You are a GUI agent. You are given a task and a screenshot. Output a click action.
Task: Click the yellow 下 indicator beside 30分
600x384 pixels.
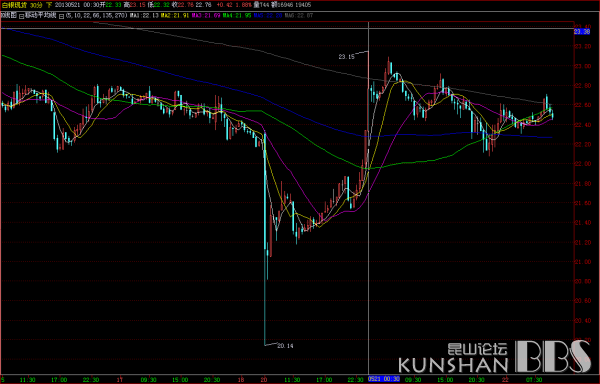pos(49,5)
